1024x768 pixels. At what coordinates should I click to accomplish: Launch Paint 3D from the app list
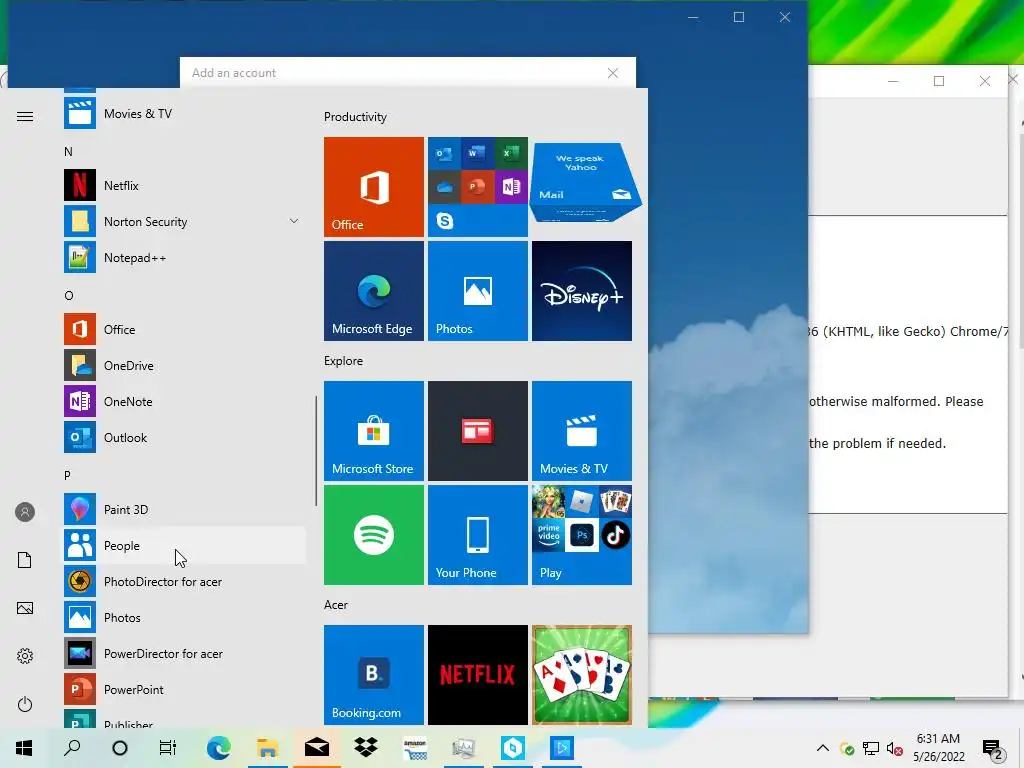(x=184, y=509)
